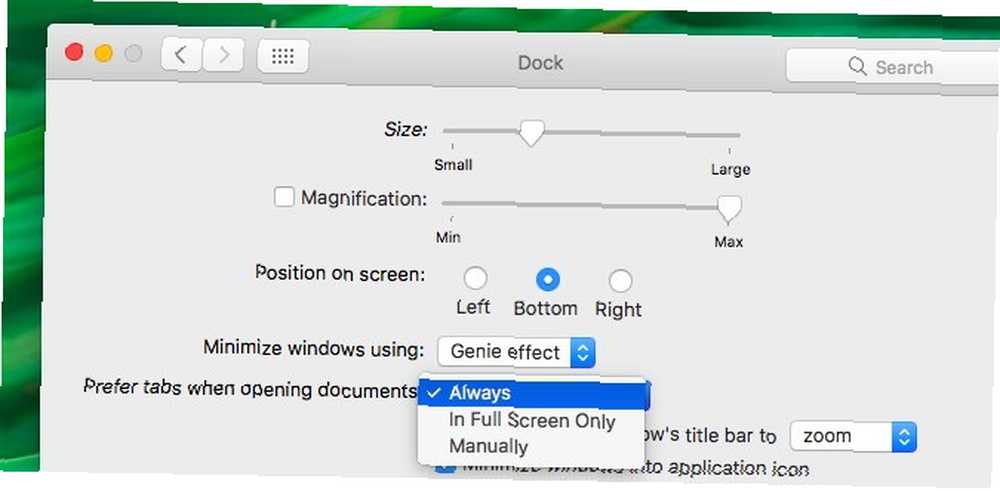Click the yellow minimize window button

103,53
